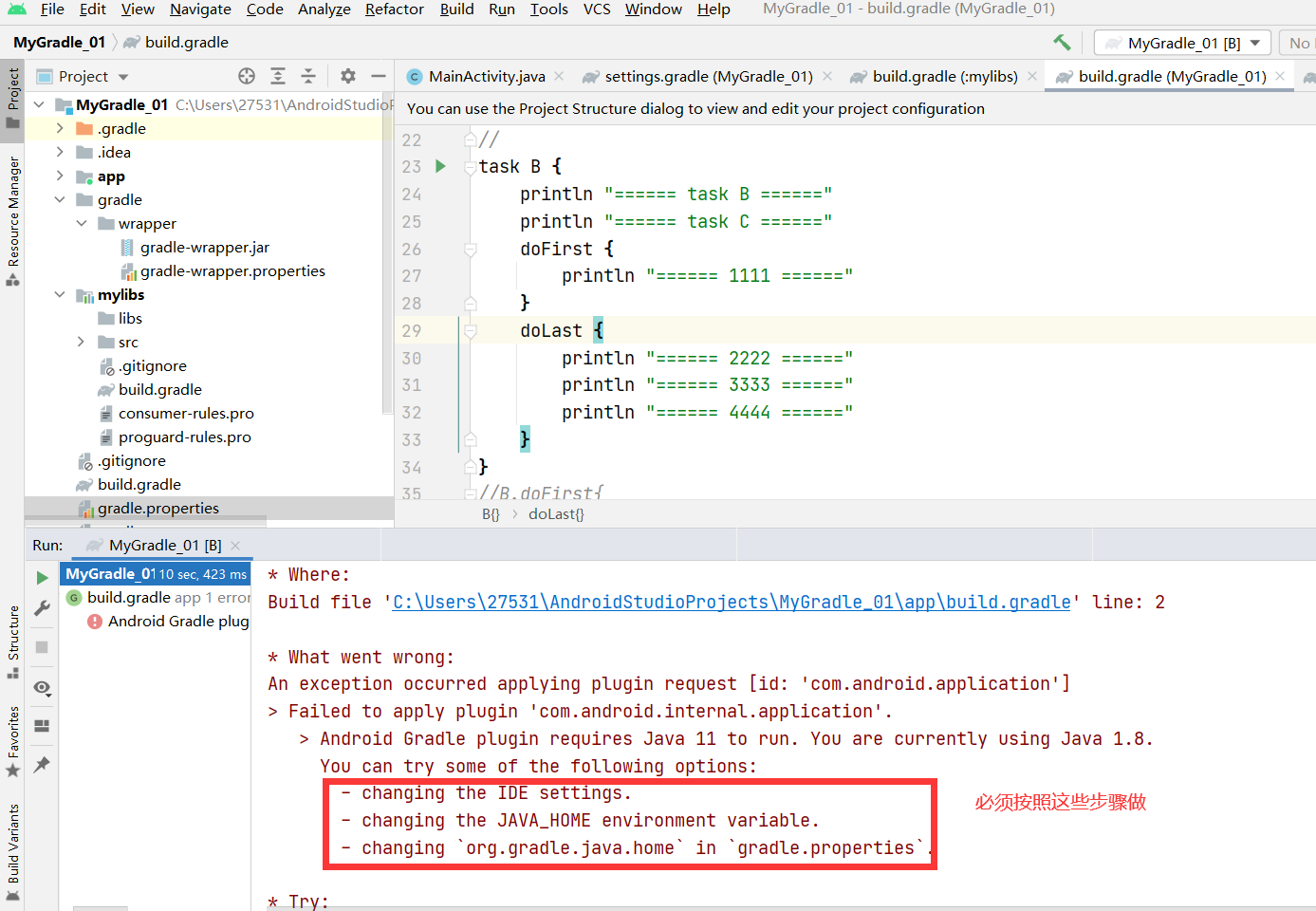Screen dimensions: 1316x911
Task: Open run settings wrench icon in Run panel
Action: click(41, 607)
